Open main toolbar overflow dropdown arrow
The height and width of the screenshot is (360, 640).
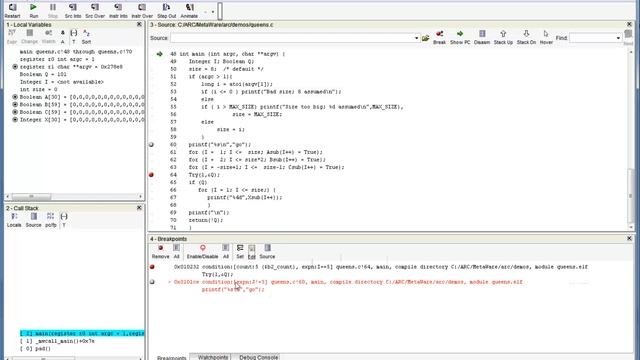point(213,12)
